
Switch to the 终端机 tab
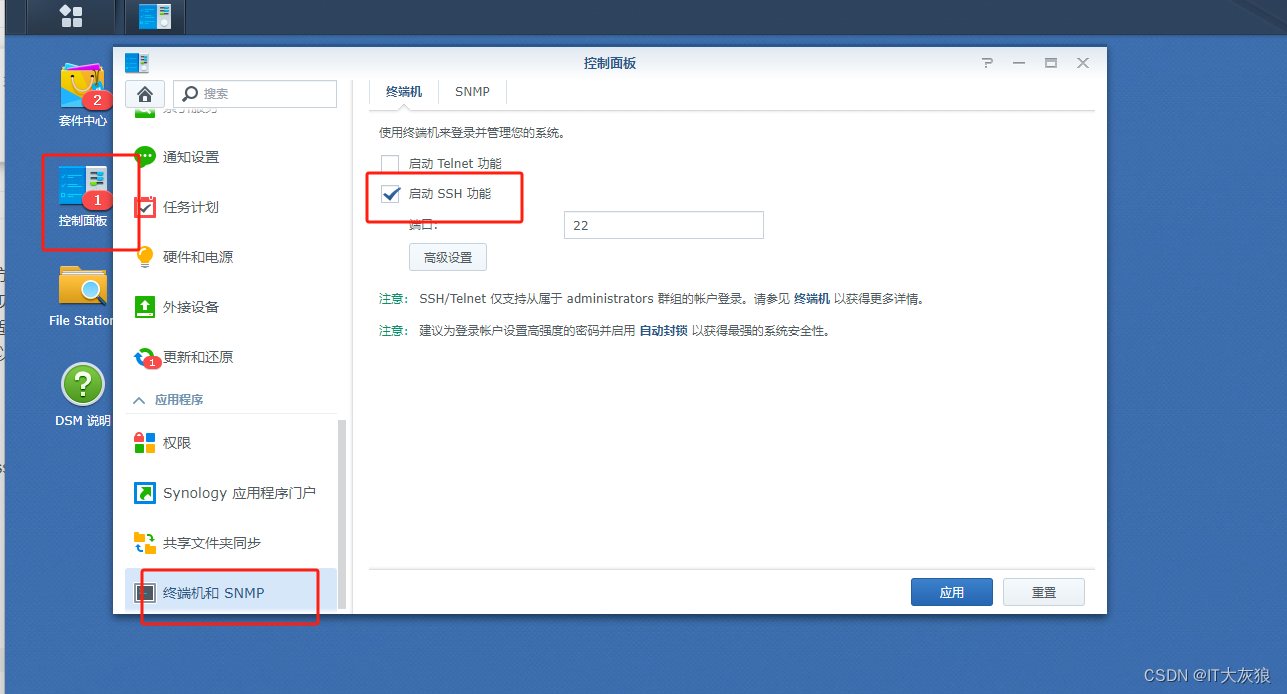404,92
